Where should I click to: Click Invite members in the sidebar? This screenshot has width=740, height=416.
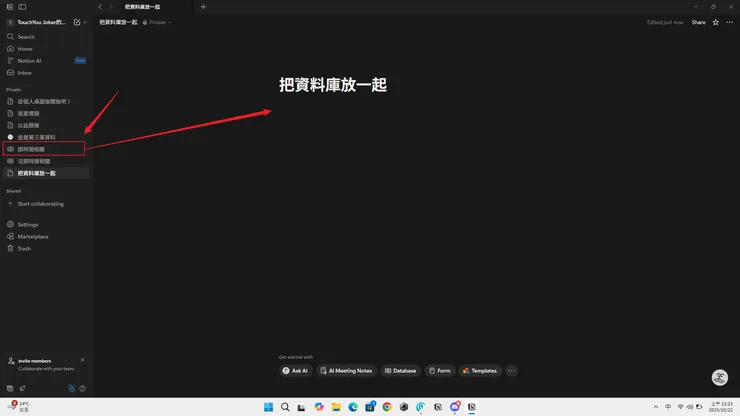[34, 361]
